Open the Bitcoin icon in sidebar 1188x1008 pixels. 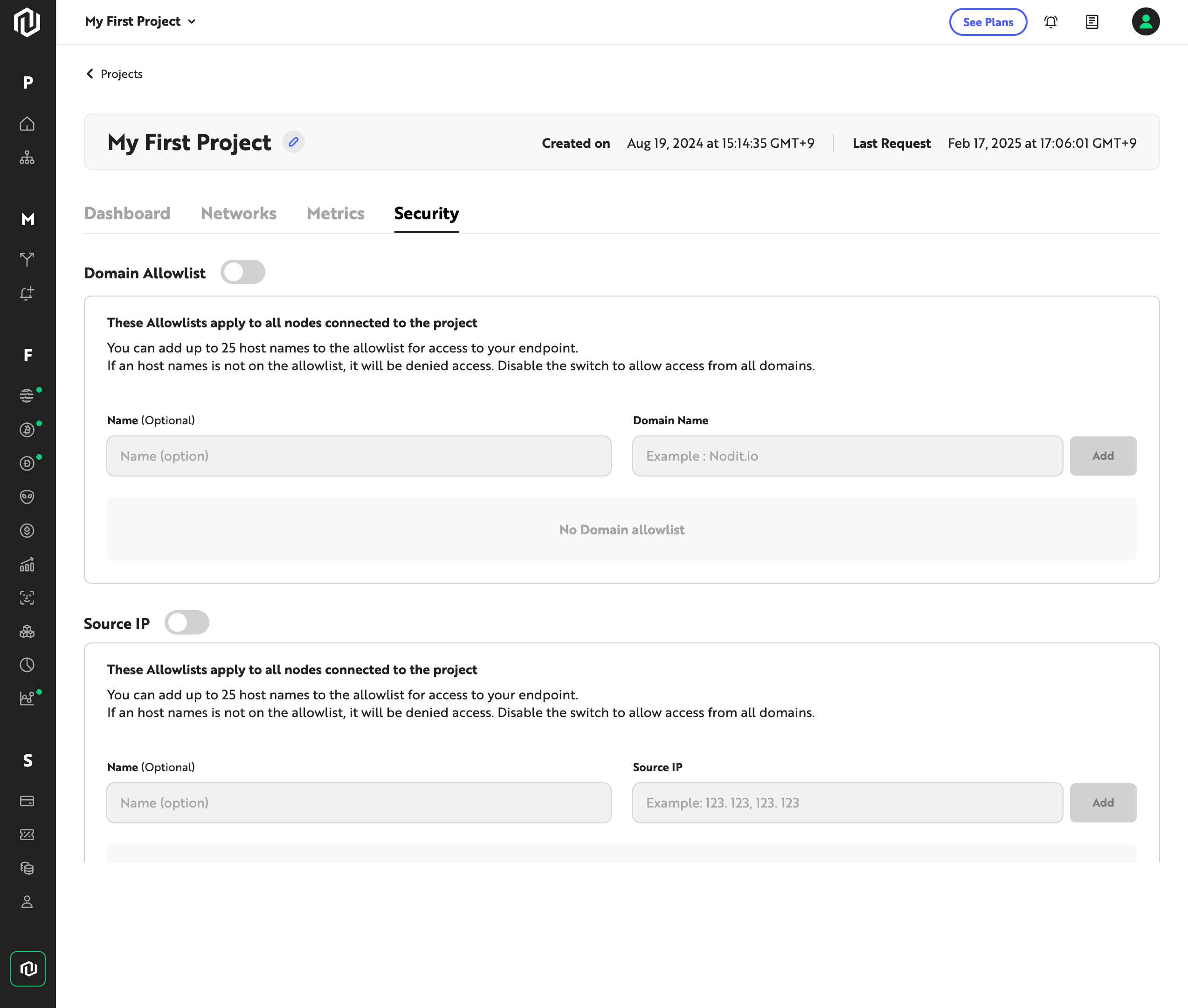[x=27, y=430]
